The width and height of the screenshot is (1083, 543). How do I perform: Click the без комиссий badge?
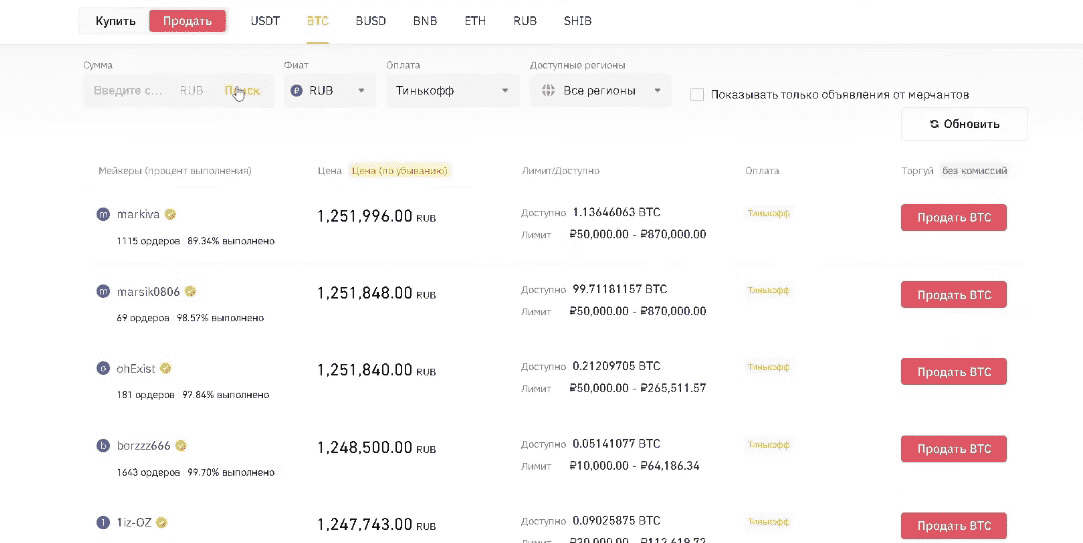(x=974, y=171)
